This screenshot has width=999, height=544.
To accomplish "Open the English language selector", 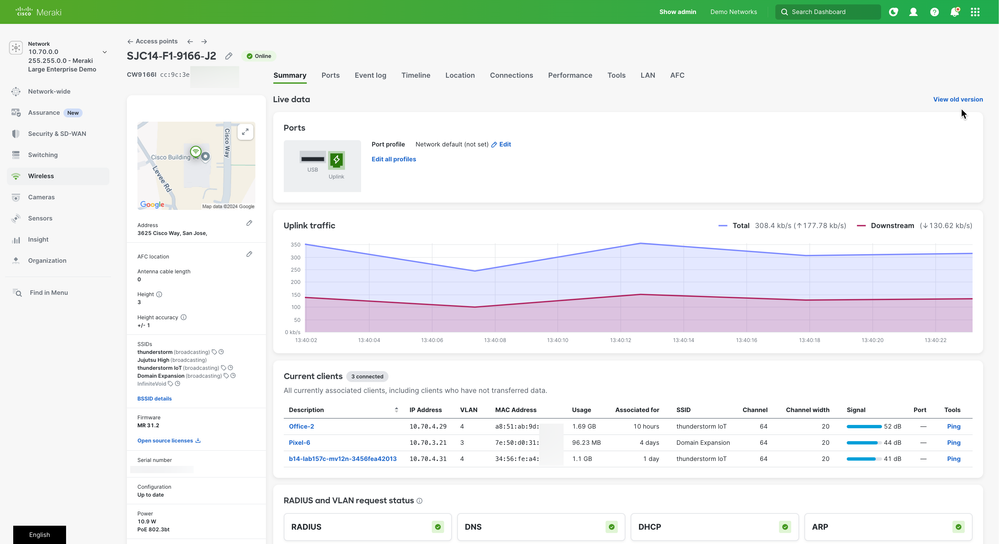I will coord(39,535).
